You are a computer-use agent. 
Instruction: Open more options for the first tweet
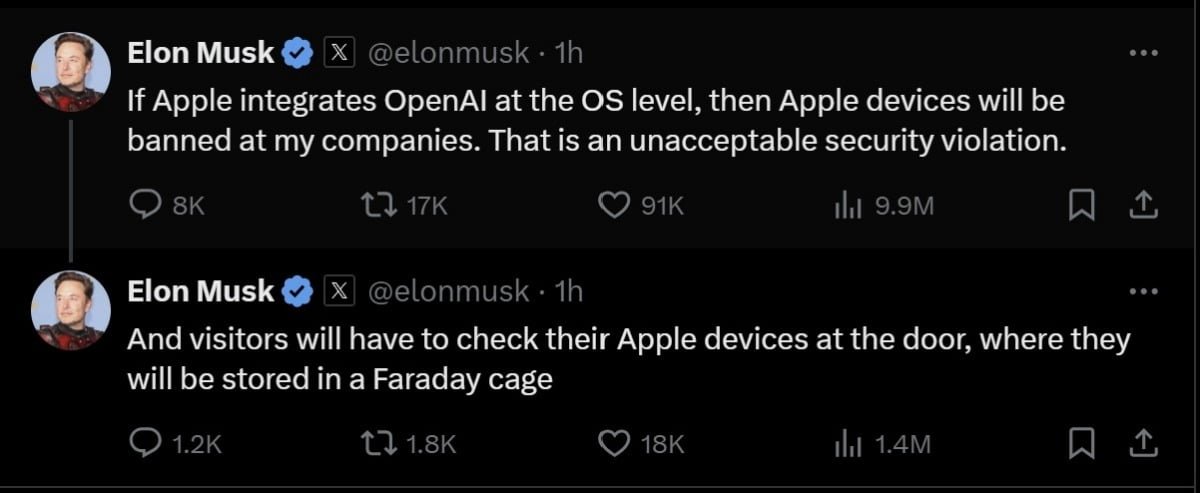(1143, 53)
